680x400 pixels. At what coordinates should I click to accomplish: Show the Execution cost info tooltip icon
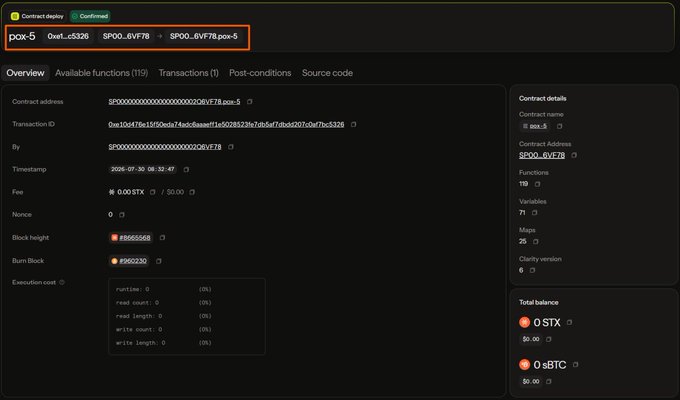[62, 282]
